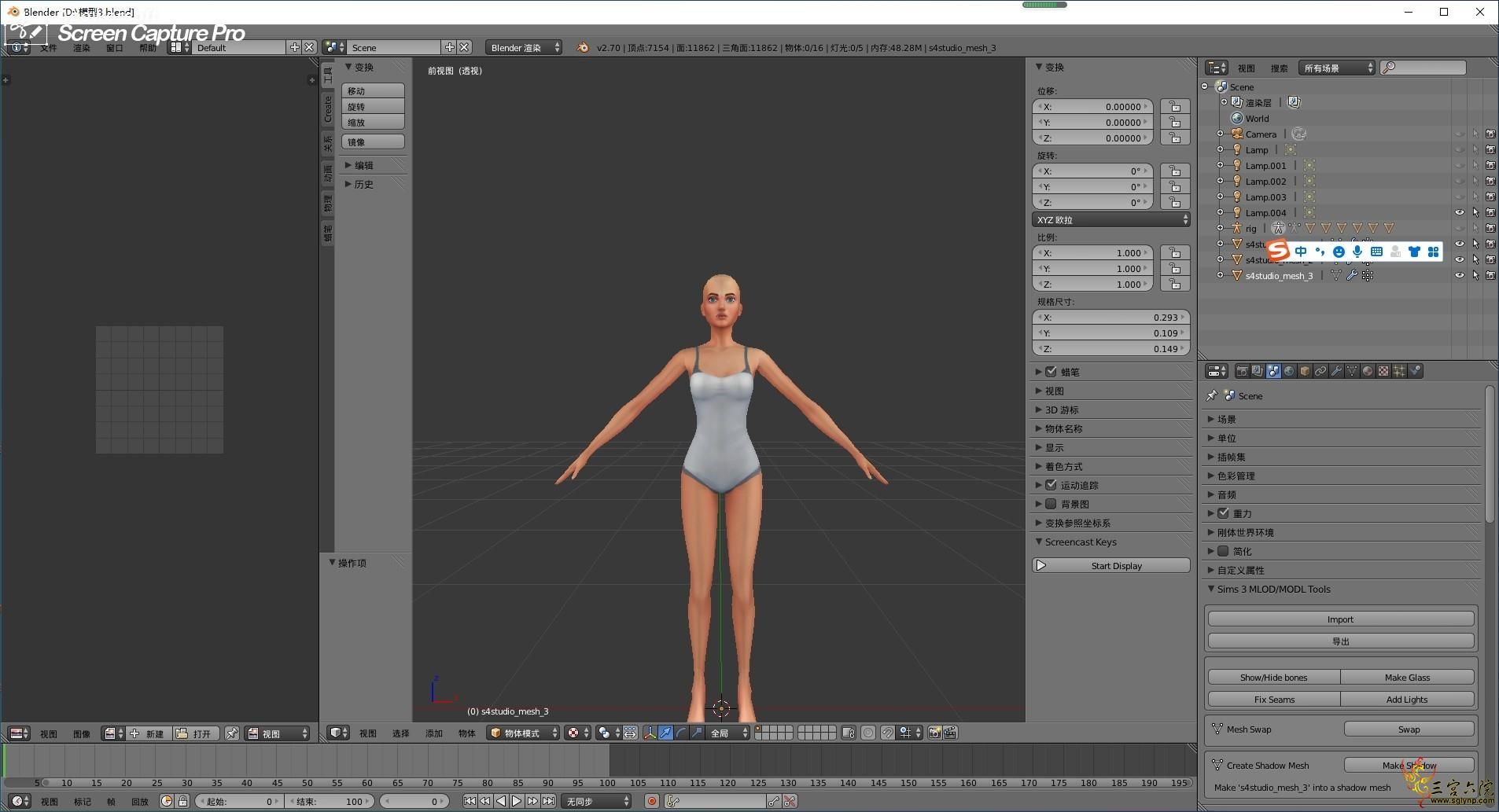Toggle the 背景图 checkbox
The width and height of the screenshot is (1499, 812).
point(1051,503)
